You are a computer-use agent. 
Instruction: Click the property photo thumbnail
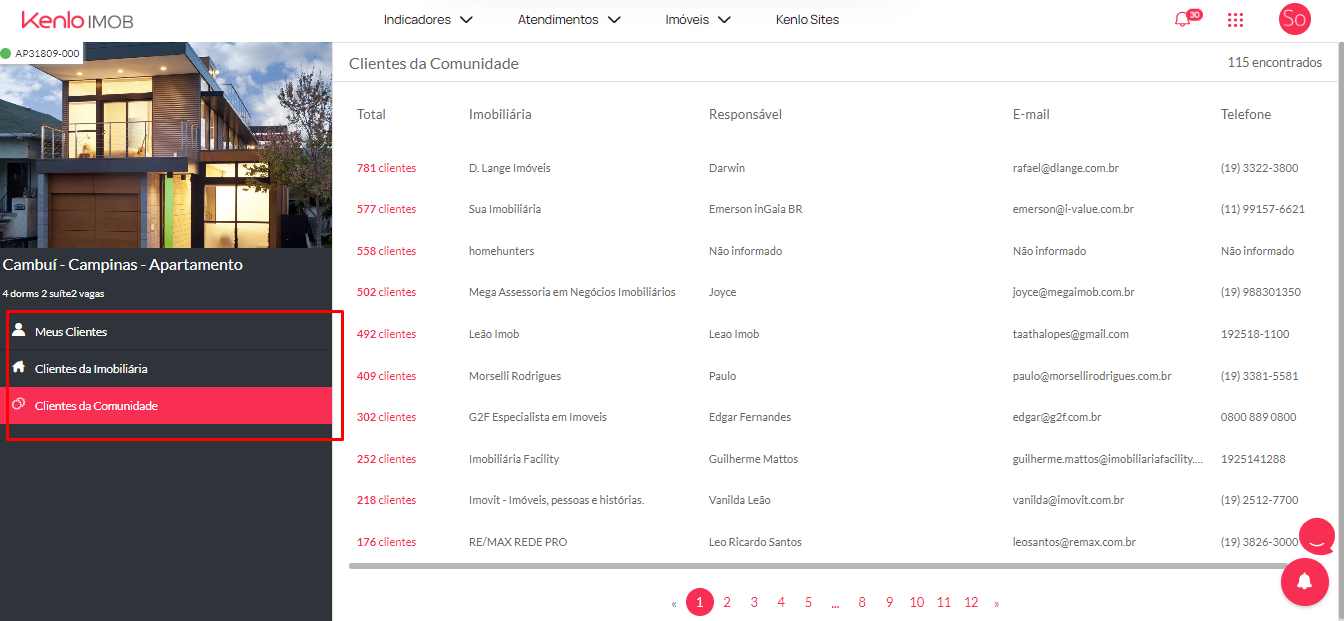pos(166,145)
